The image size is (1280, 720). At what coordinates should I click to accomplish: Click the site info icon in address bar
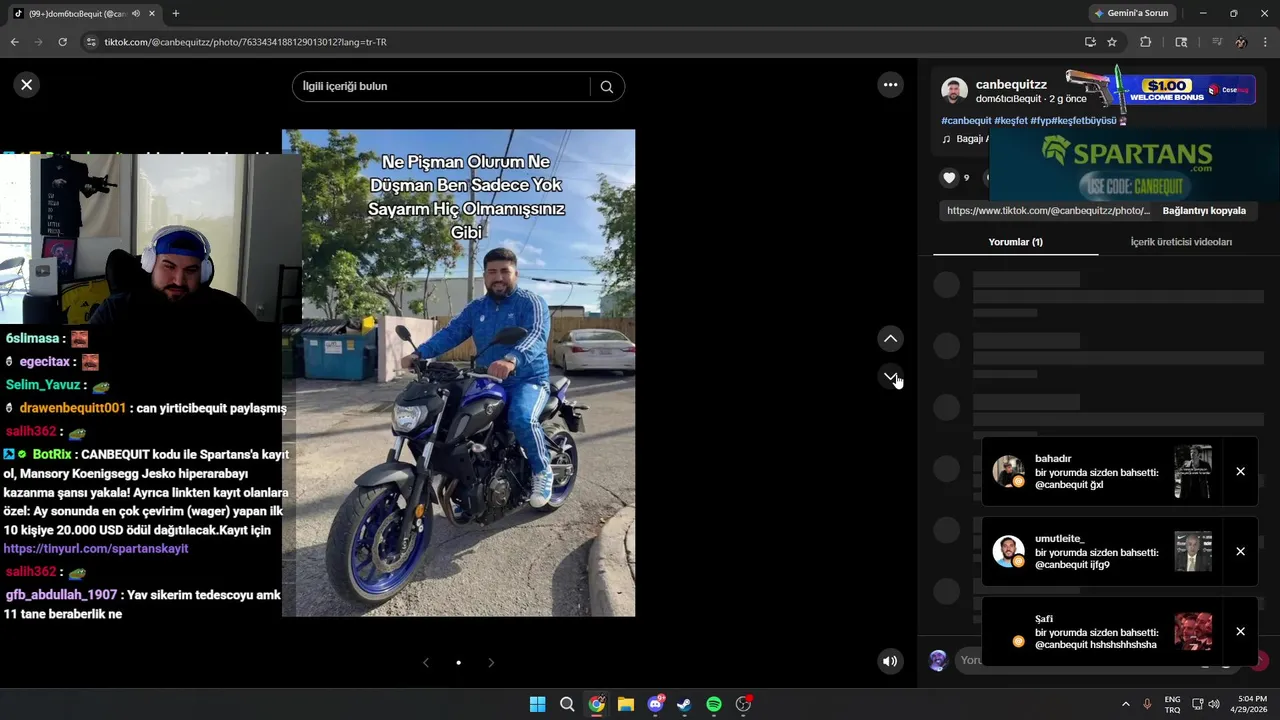pyautogui.click(x=91, y=42)
